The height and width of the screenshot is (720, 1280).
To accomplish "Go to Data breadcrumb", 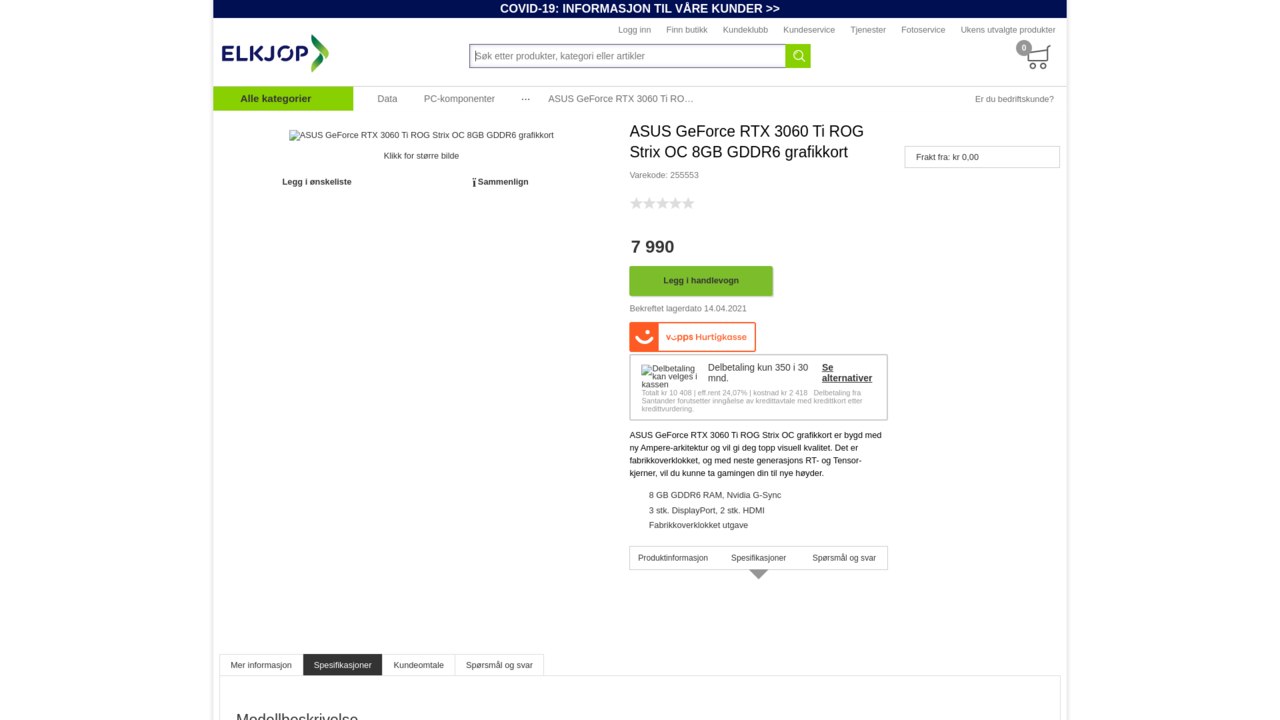I will (x=387, y=99).
